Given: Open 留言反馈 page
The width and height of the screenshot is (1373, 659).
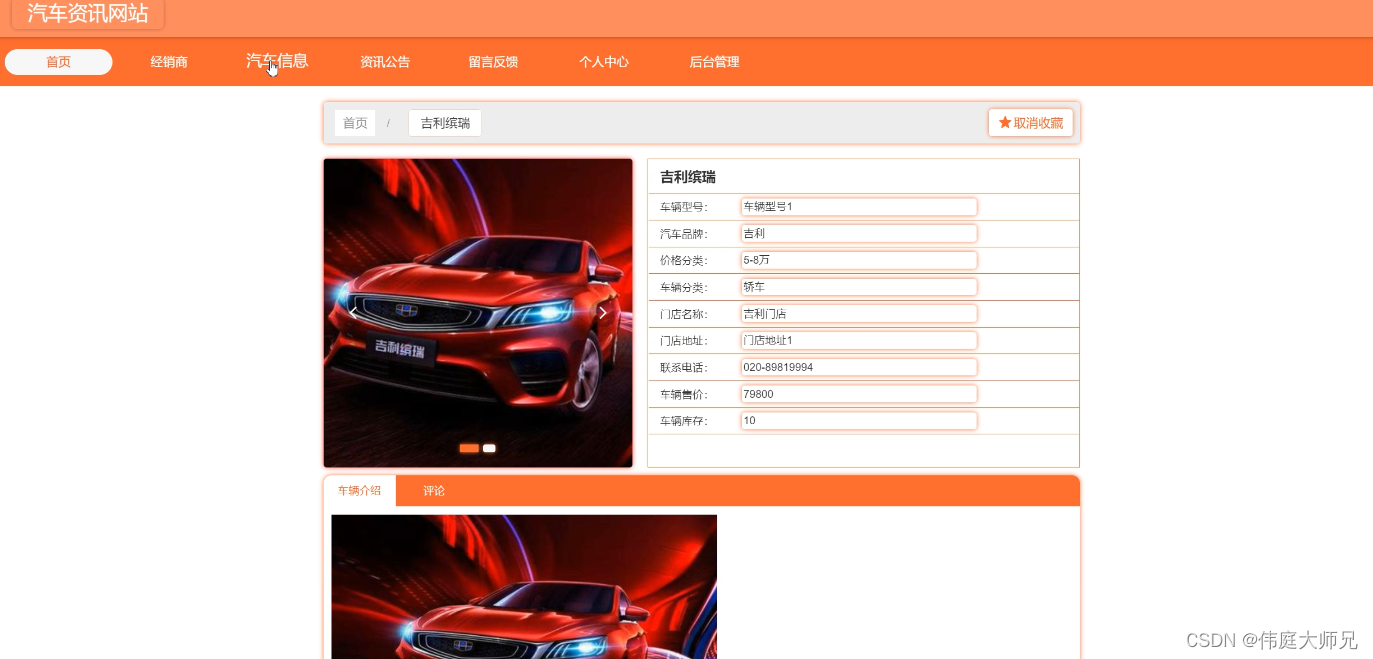Looking at the screenshot, I should [492, 61].
